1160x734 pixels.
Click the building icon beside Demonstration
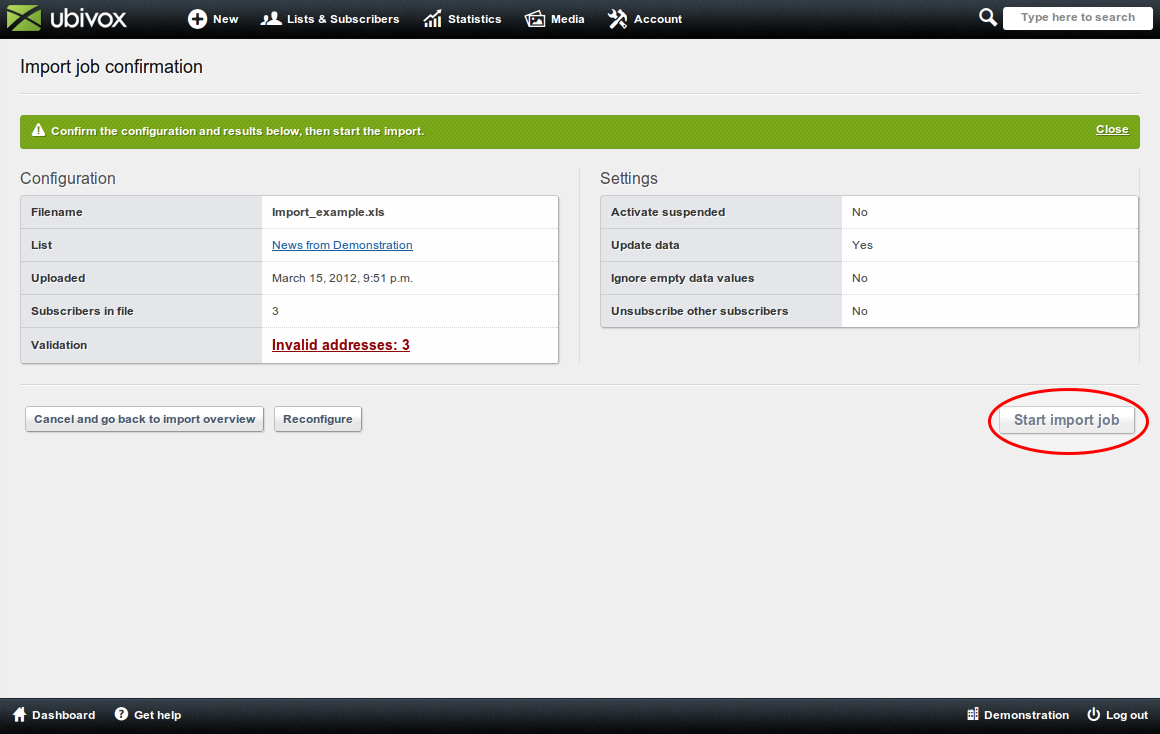(x=973, y=714)
